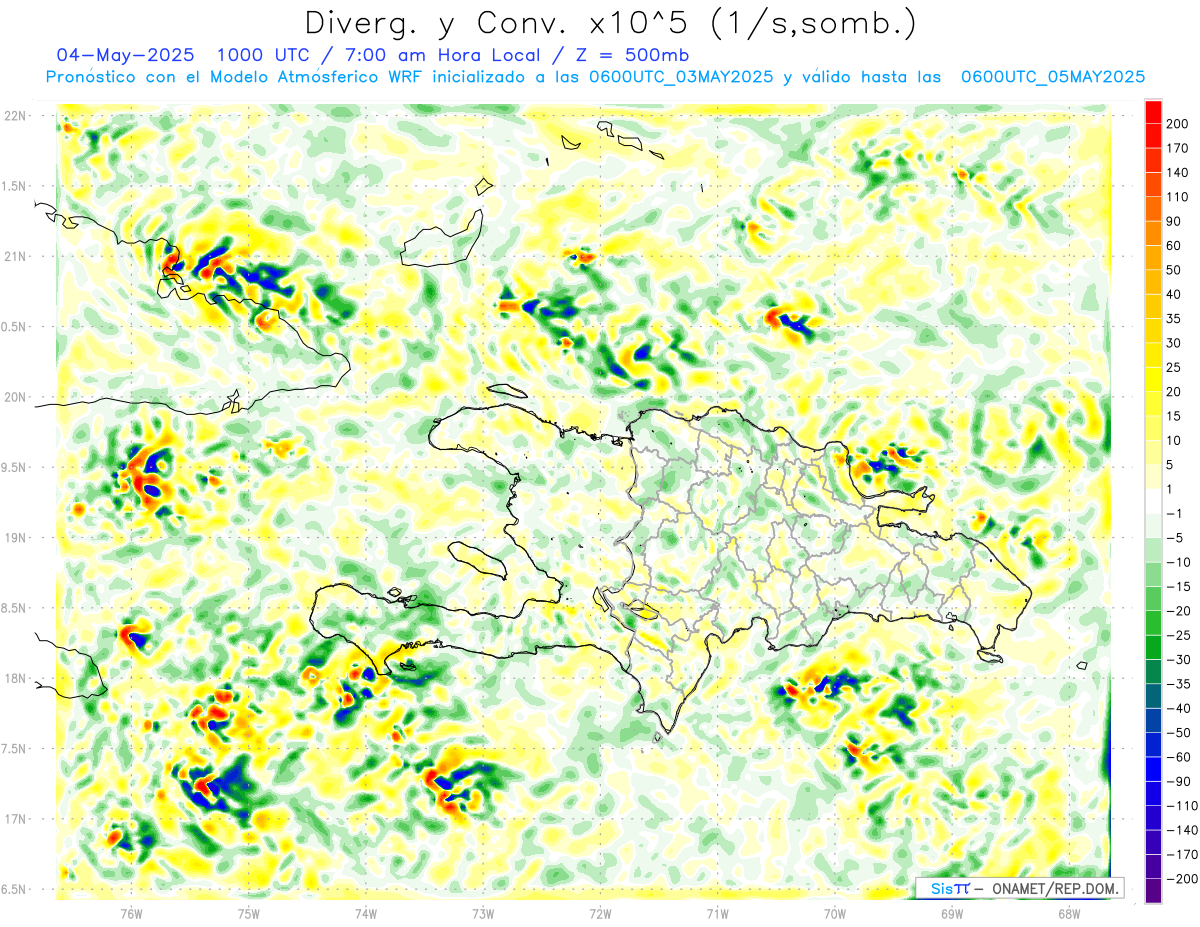Click the "-35" color scale label
This screenshot has width=1200, height=927.
coord(1180,684)
